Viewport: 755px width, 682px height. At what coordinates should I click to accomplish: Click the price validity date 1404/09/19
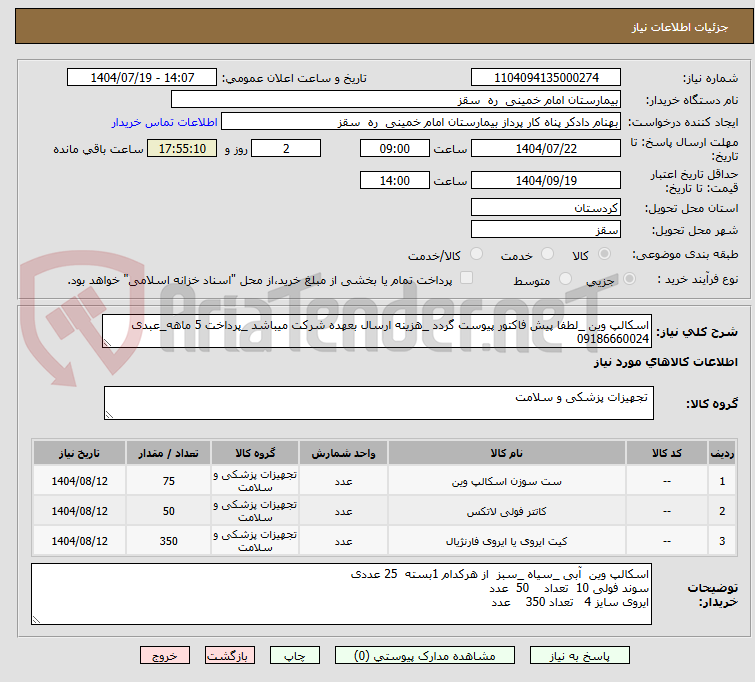(546, 180)
